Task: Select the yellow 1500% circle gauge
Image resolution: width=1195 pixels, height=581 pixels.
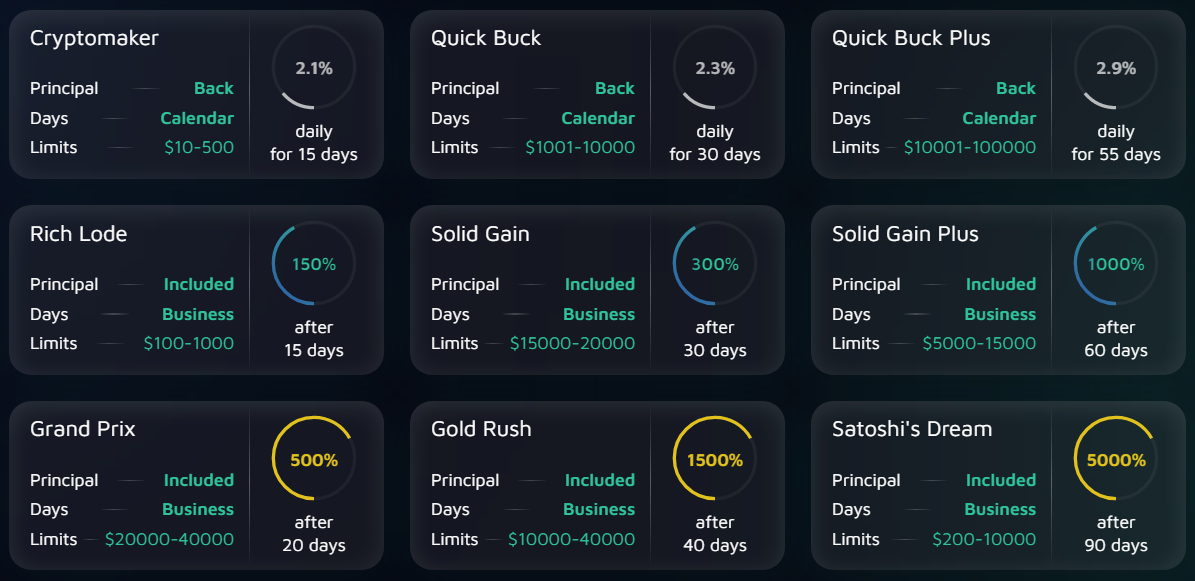Action: pyautogui.click(x=715, y=459)
